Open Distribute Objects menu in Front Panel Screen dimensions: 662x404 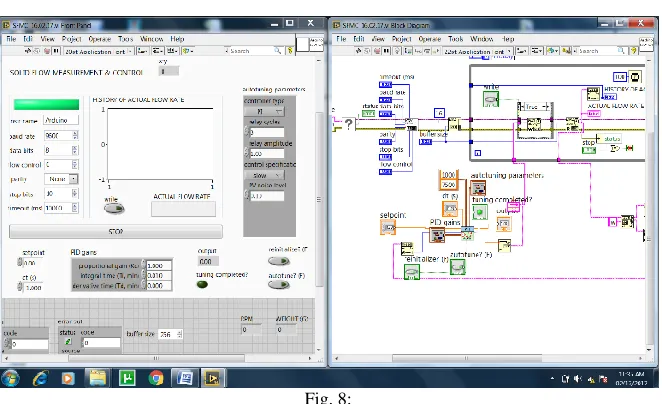158,51
